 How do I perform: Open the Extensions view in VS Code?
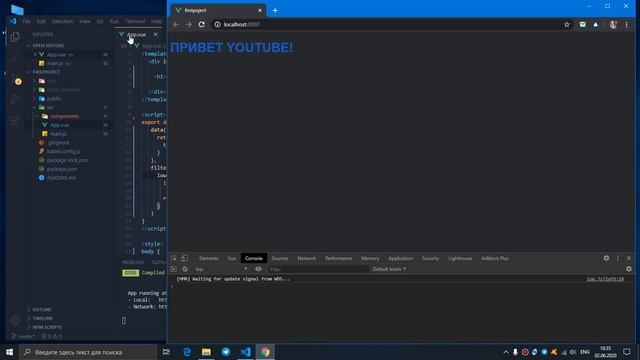click(x=15, y=120)
